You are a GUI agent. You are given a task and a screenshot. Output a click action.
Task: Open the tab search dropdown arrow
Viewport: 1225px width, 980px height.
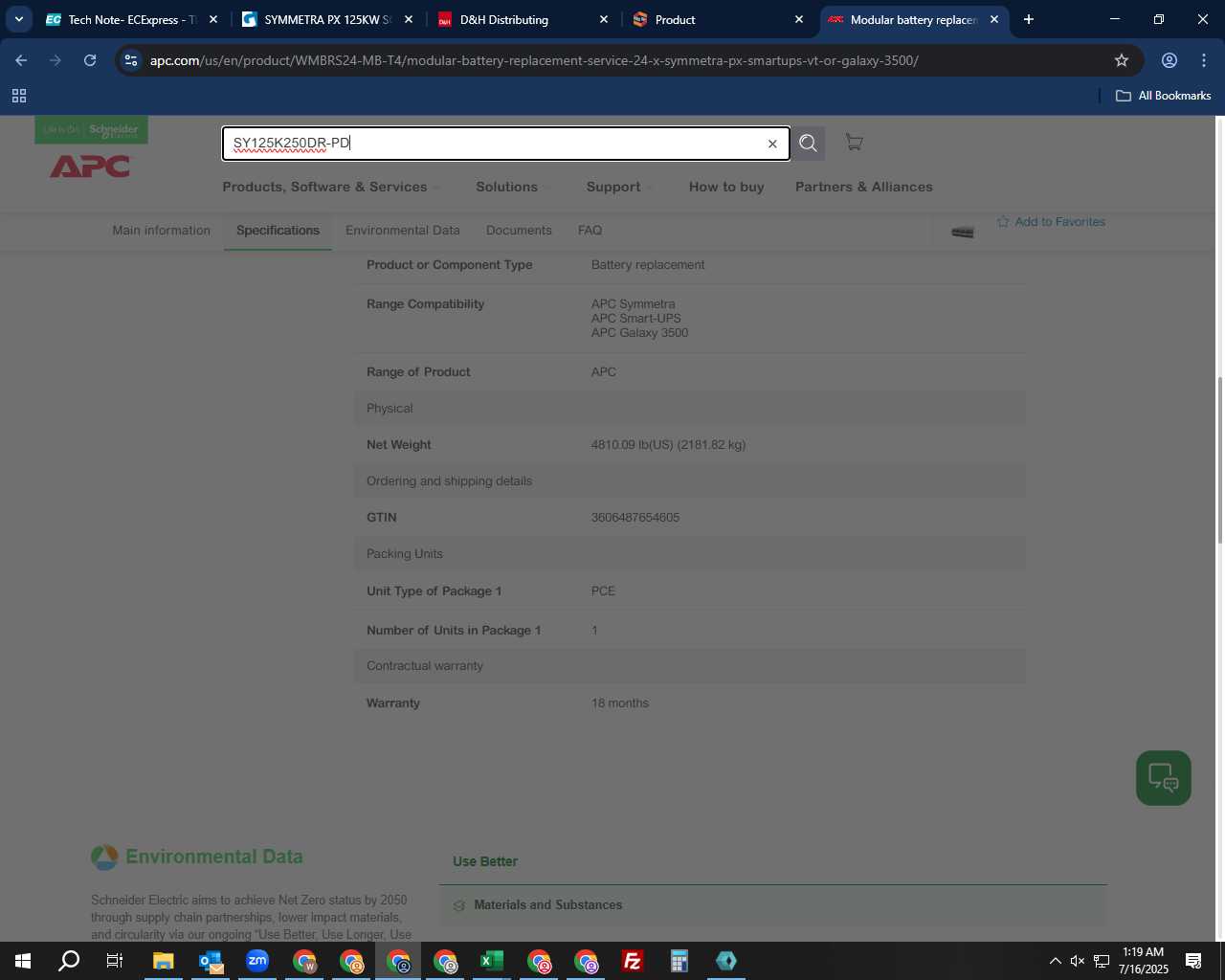(18, 19)
